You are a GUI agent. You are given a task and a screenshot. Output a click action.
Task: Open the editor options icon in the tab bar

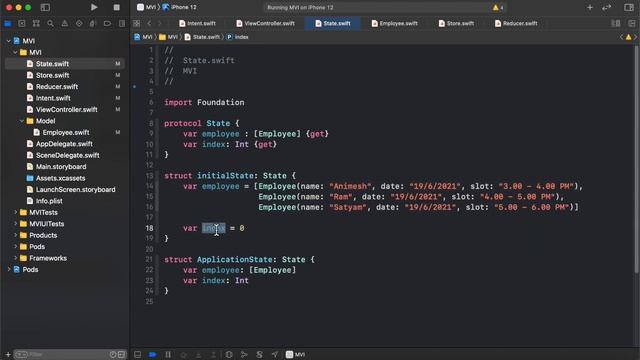pos(616,24)
